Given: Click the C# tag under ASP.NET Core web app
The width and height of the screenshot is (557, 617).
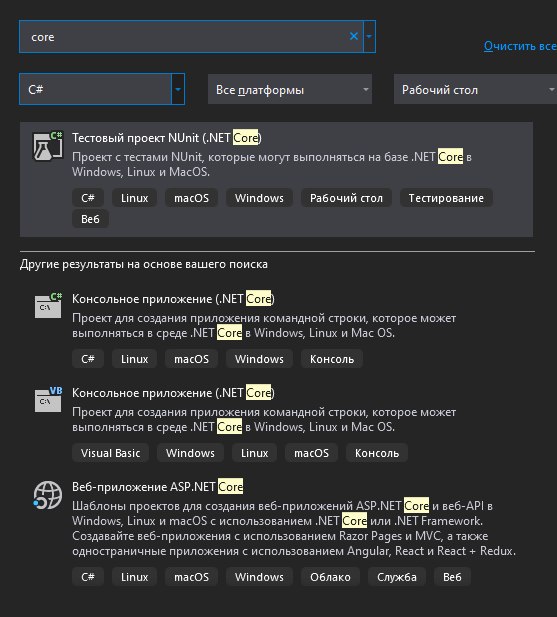Looking at the screenshot, I should coord(88,577).
